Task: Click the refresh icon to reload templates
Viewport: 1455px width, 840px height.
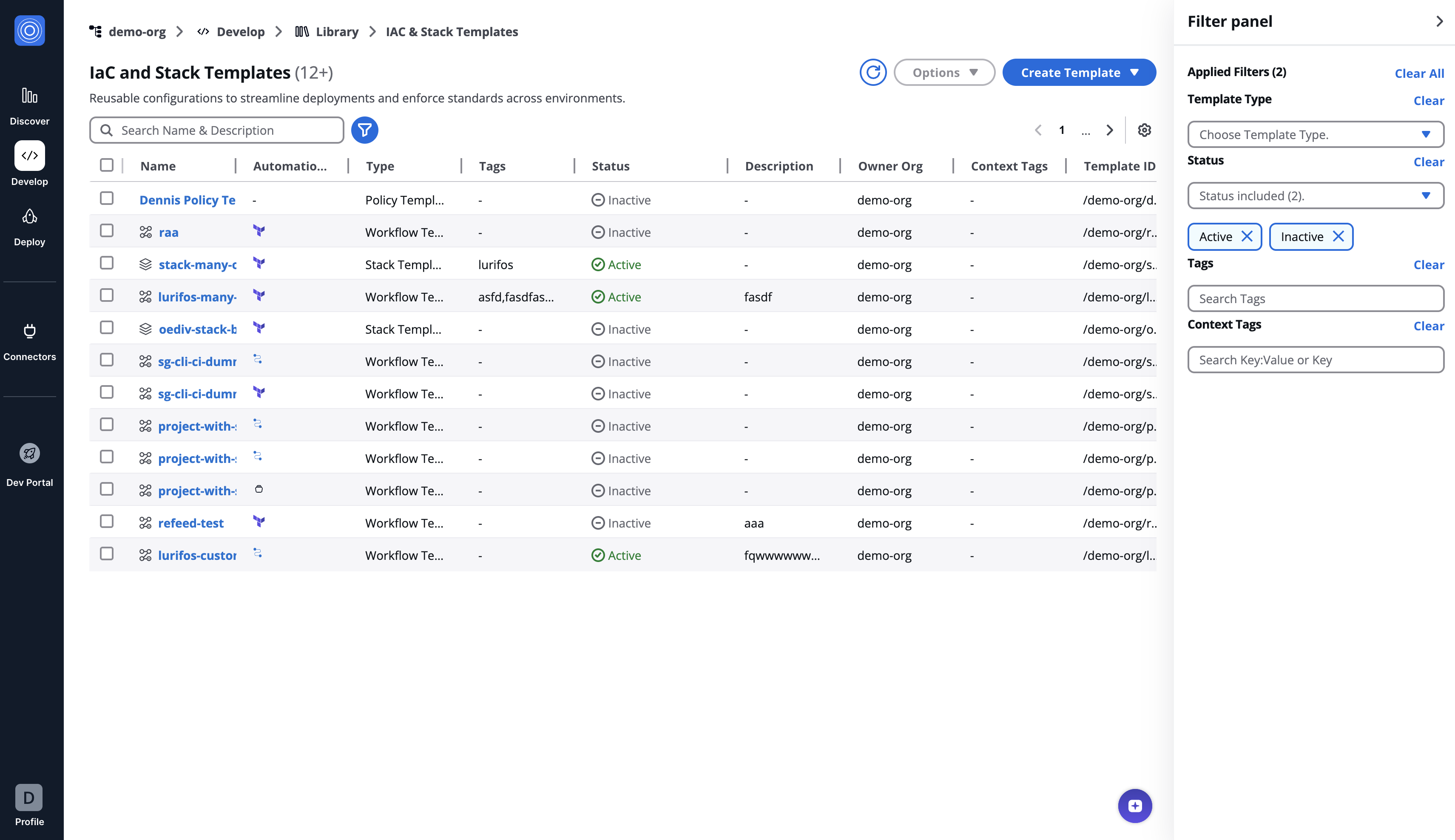Action: coord(873,72)
